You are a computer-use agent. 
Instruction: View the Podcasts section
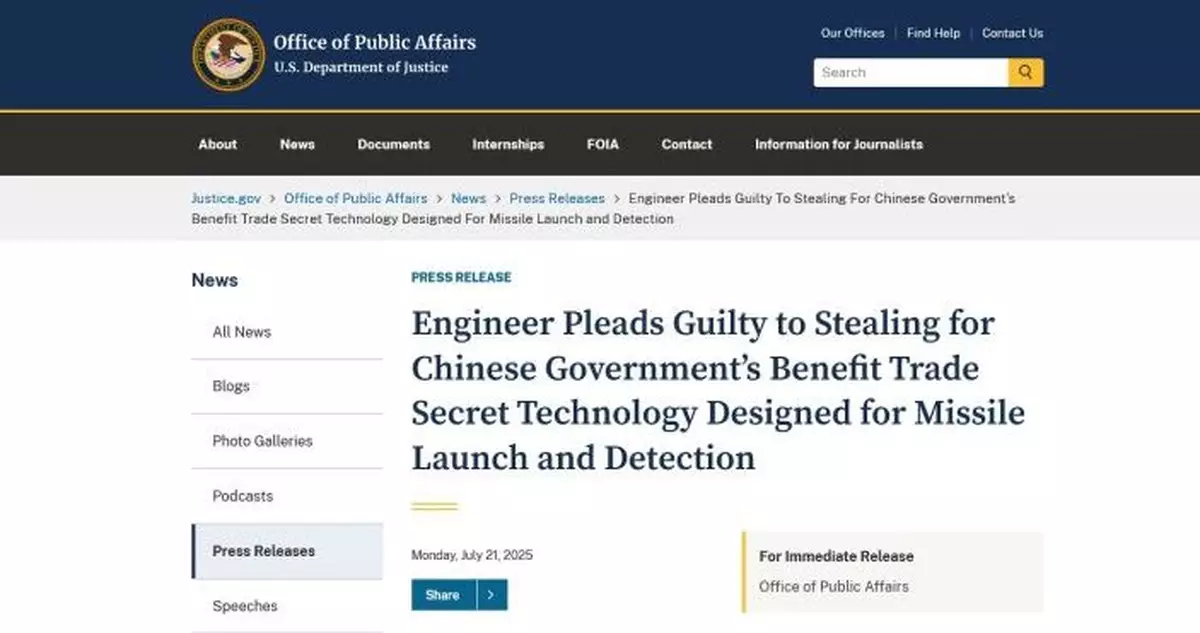[241, 496]
